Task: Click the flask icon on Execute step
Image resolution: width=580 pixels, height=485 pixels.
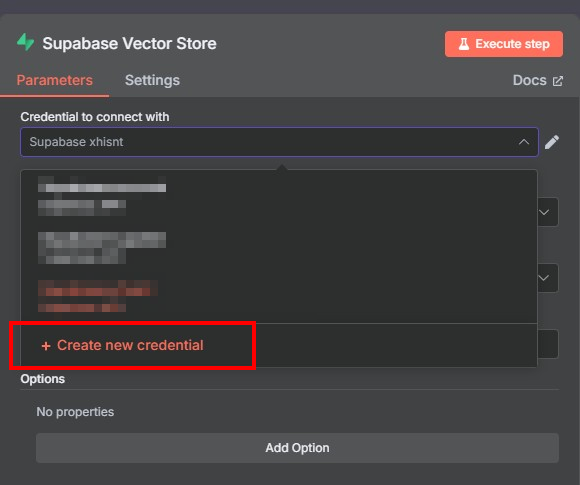Action: [463, 44]
